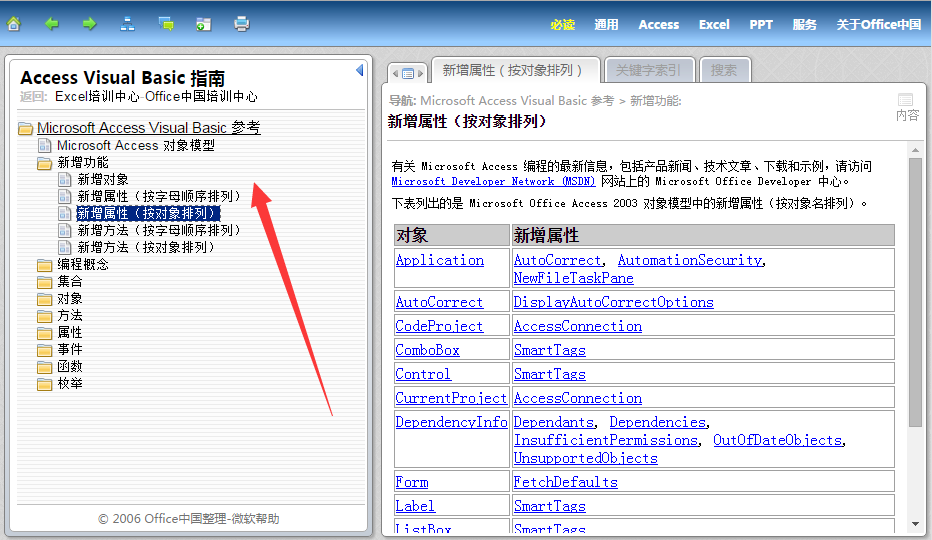Viewport: 932px width, 540px height.
Task: Click Microsoft Access Visual Basic 参考 in breadcrumb
Action: [x=517, y=101]
